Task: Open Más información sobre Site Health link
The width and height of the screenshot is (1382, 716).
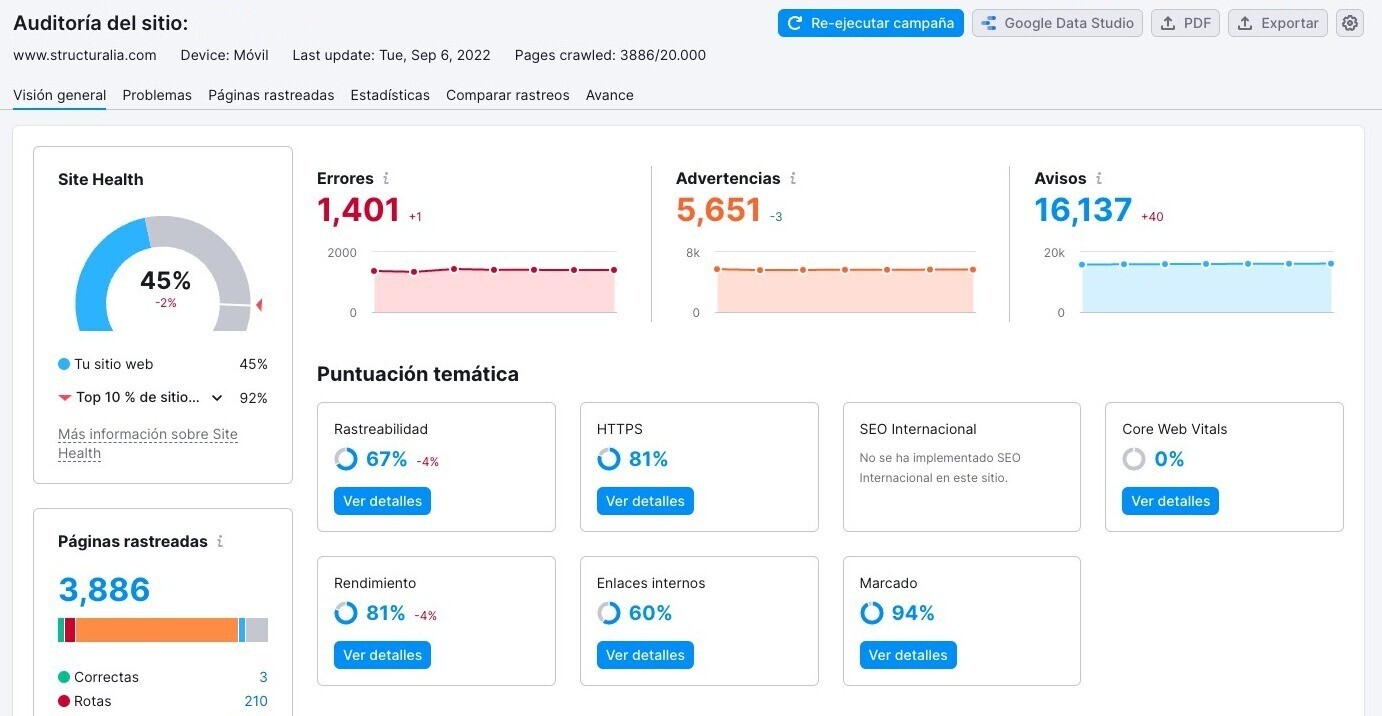Action: click(147, 443)
